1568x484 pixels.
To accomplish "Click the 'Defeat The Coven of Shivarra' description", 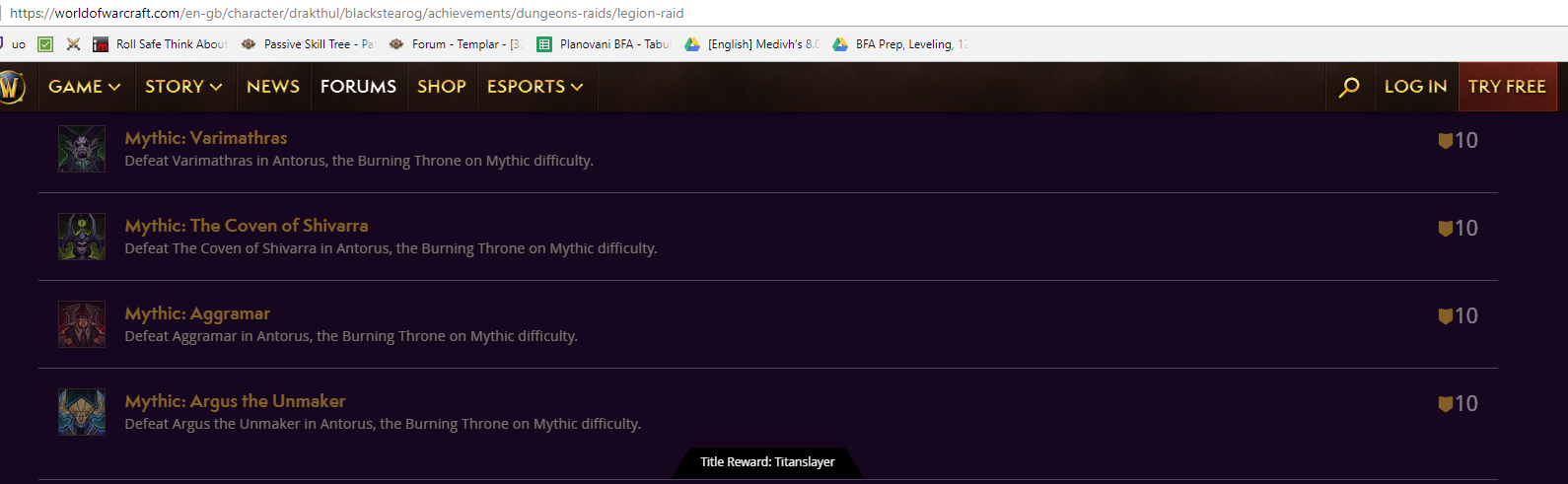I will click(391, 248).
